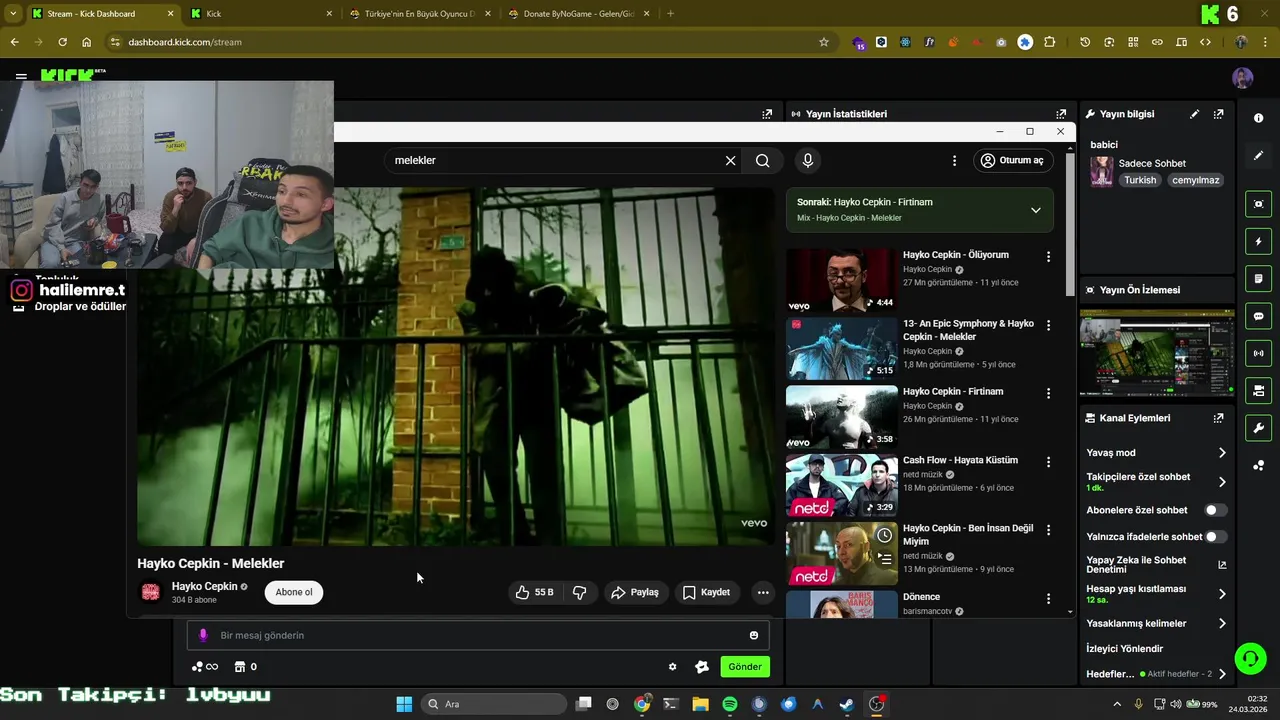Viewport: 1280px width, 720px height.
Task: Switch to the Kick browser tab
Action: [262, 14]
